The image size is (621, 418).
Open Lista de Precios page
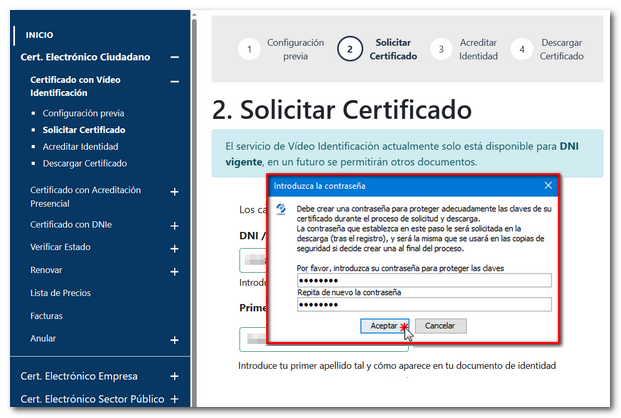tap(62, 293)
